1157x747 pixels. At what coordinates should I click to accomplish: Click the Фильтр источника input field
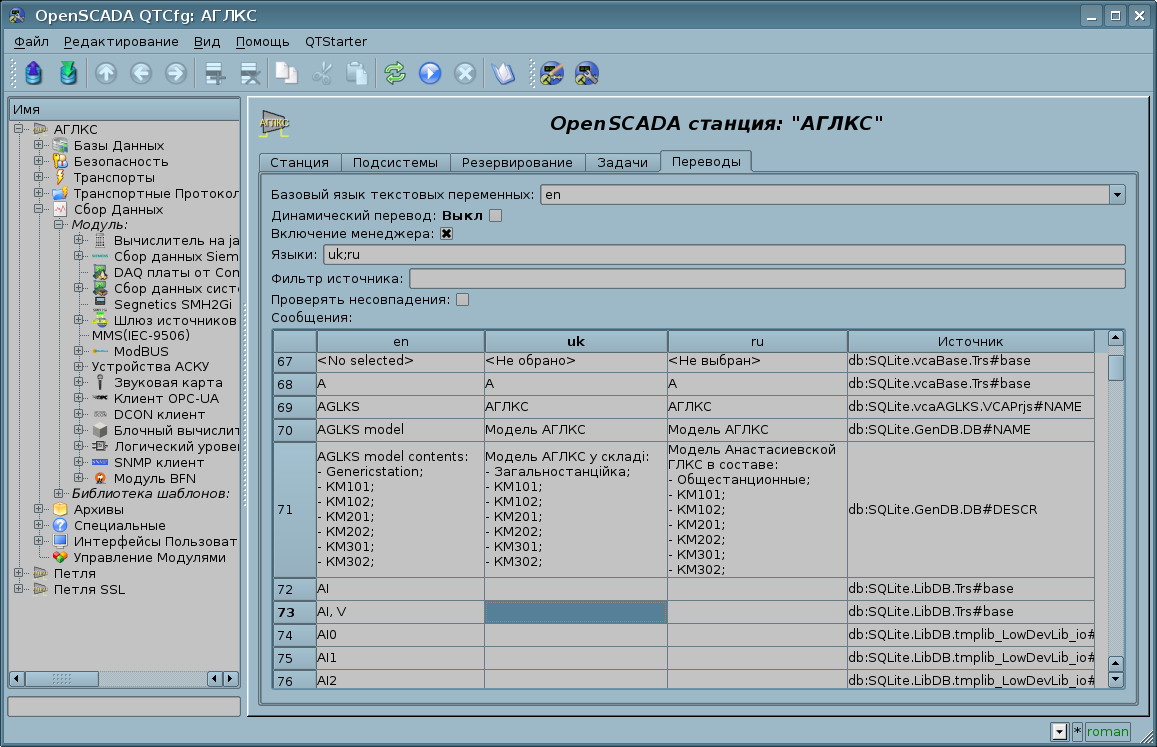[767, 278]
